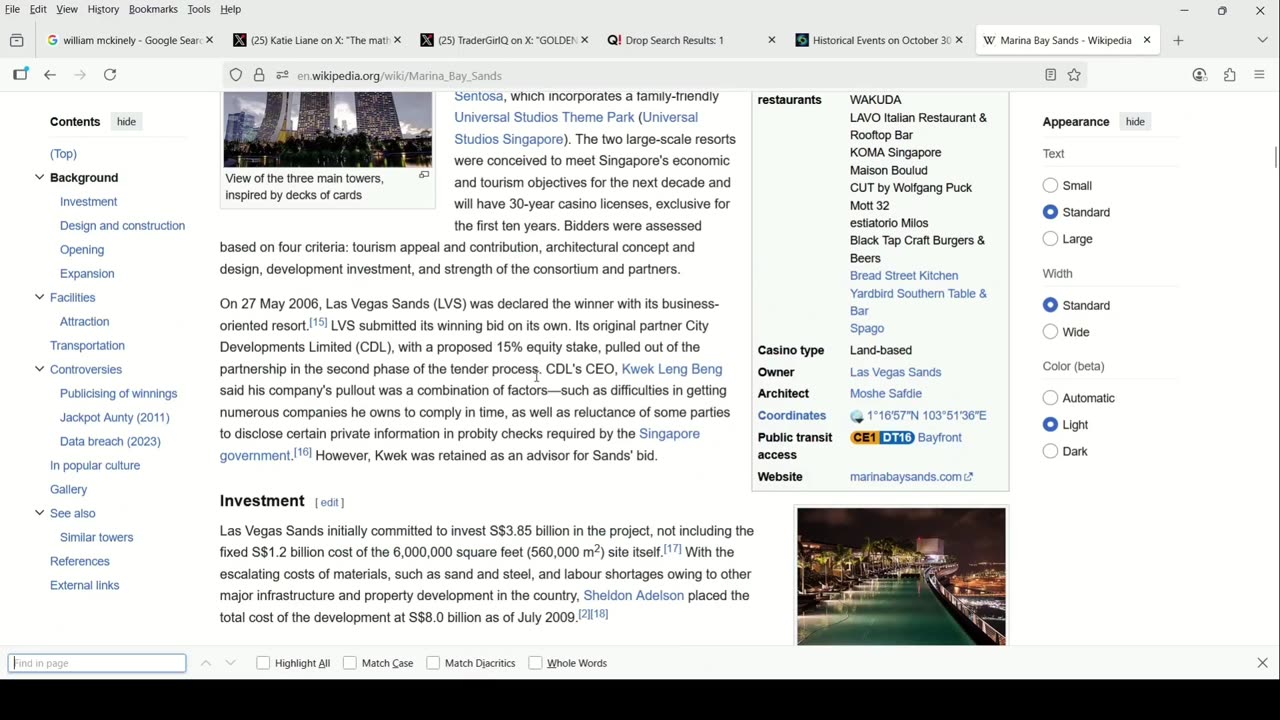Click the address bar URL
The height and width of the screenshot is (720, 1280).
click(x=399, y=76)
